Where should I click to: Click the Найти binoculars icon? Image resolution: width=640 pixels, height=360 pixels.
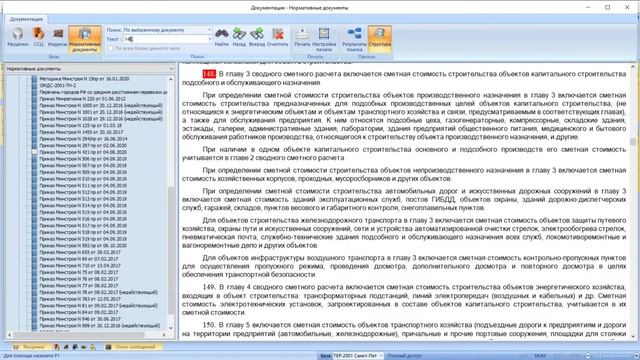222,36
